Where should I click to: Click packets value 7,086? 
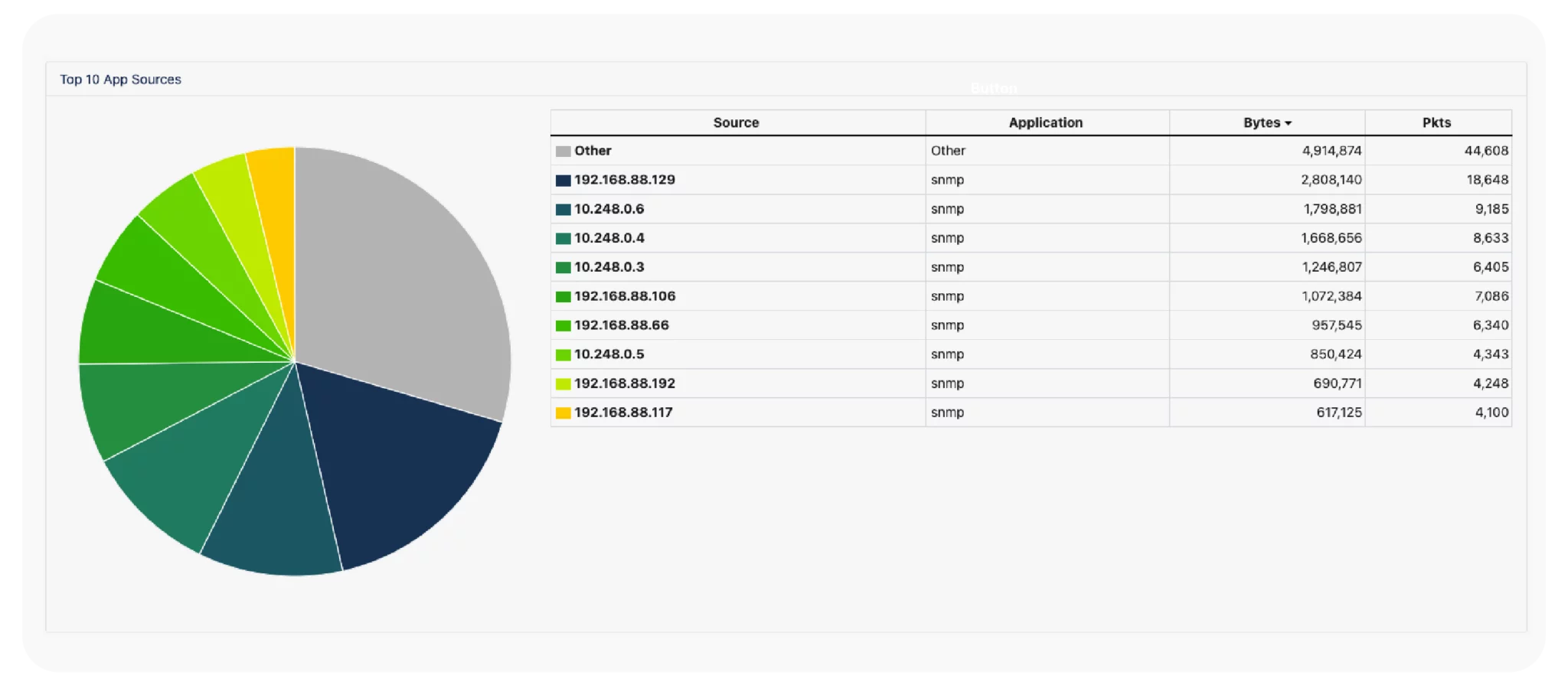[1491, 296]
